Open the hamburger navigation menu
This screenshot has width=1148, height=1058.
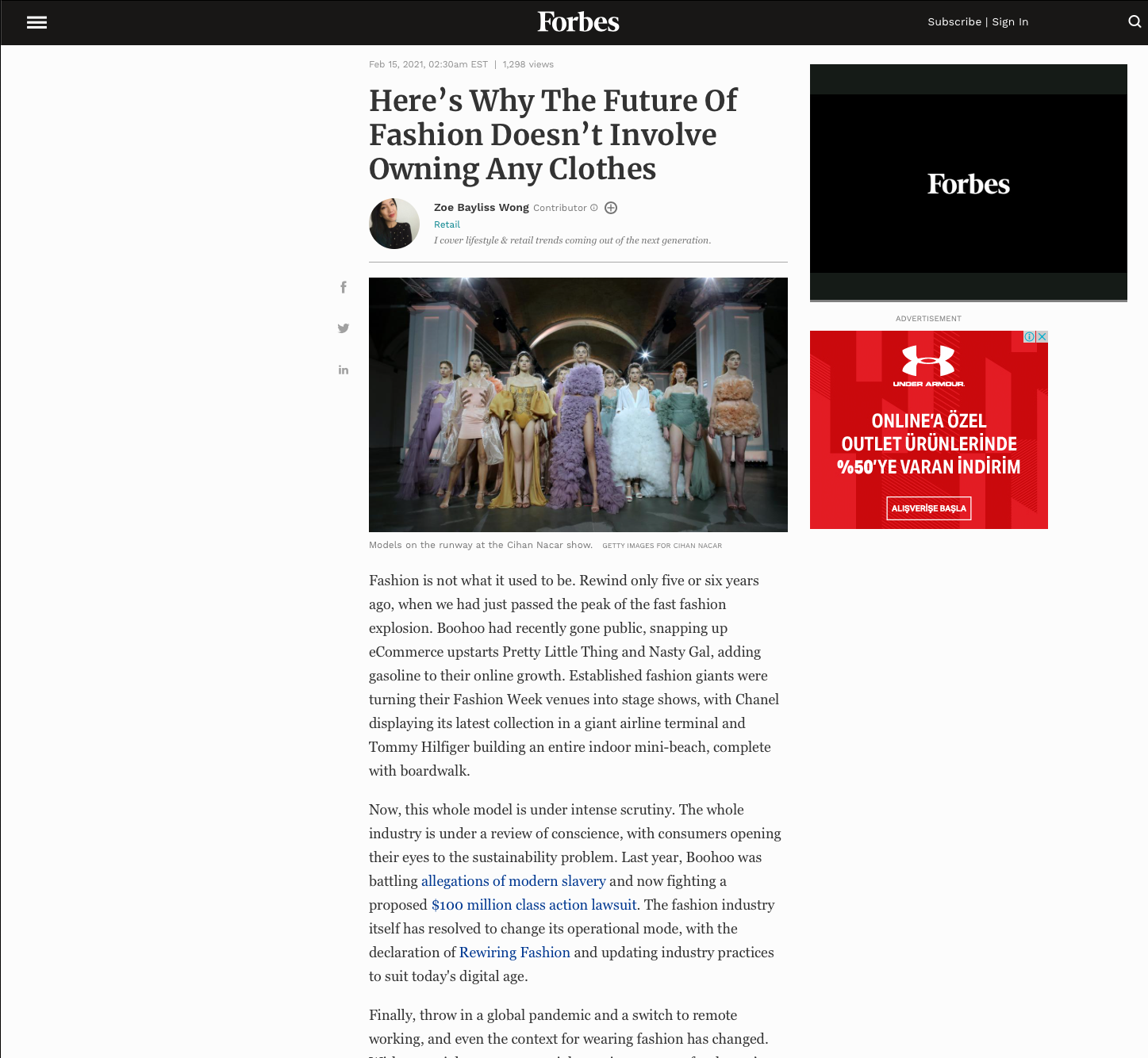tap(36, 22)
